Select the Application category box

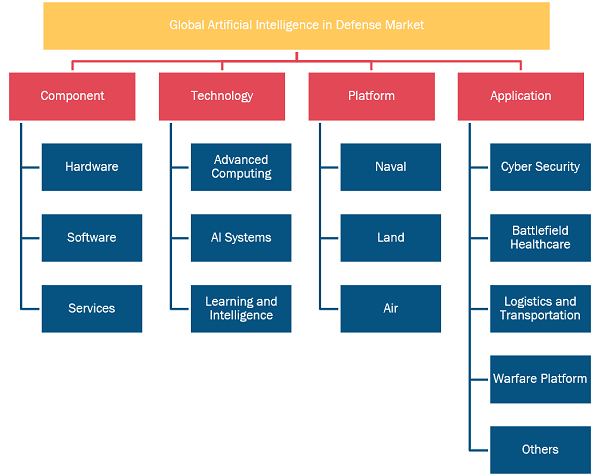(x=521, y=96)
